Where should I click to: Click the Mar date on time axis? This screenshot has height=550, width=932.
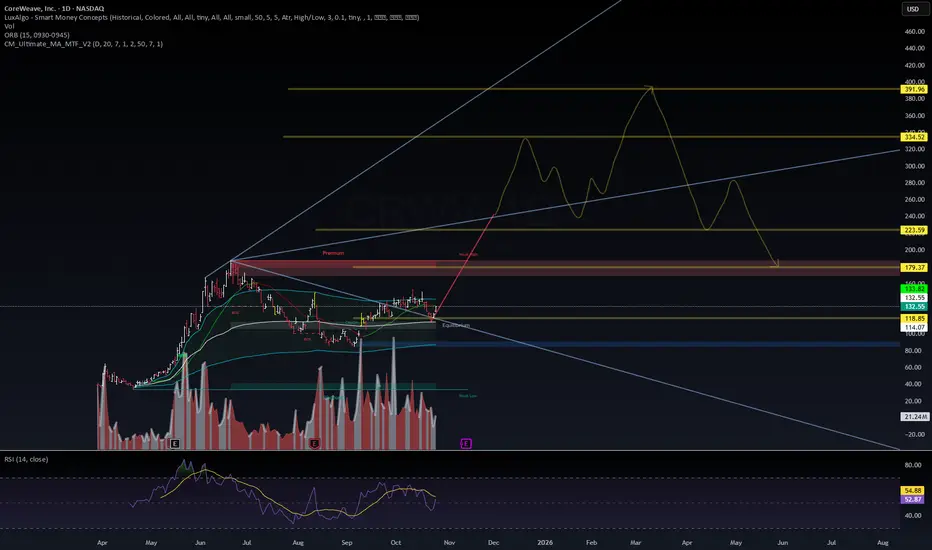pyautogui.click(x=635, y=542)
